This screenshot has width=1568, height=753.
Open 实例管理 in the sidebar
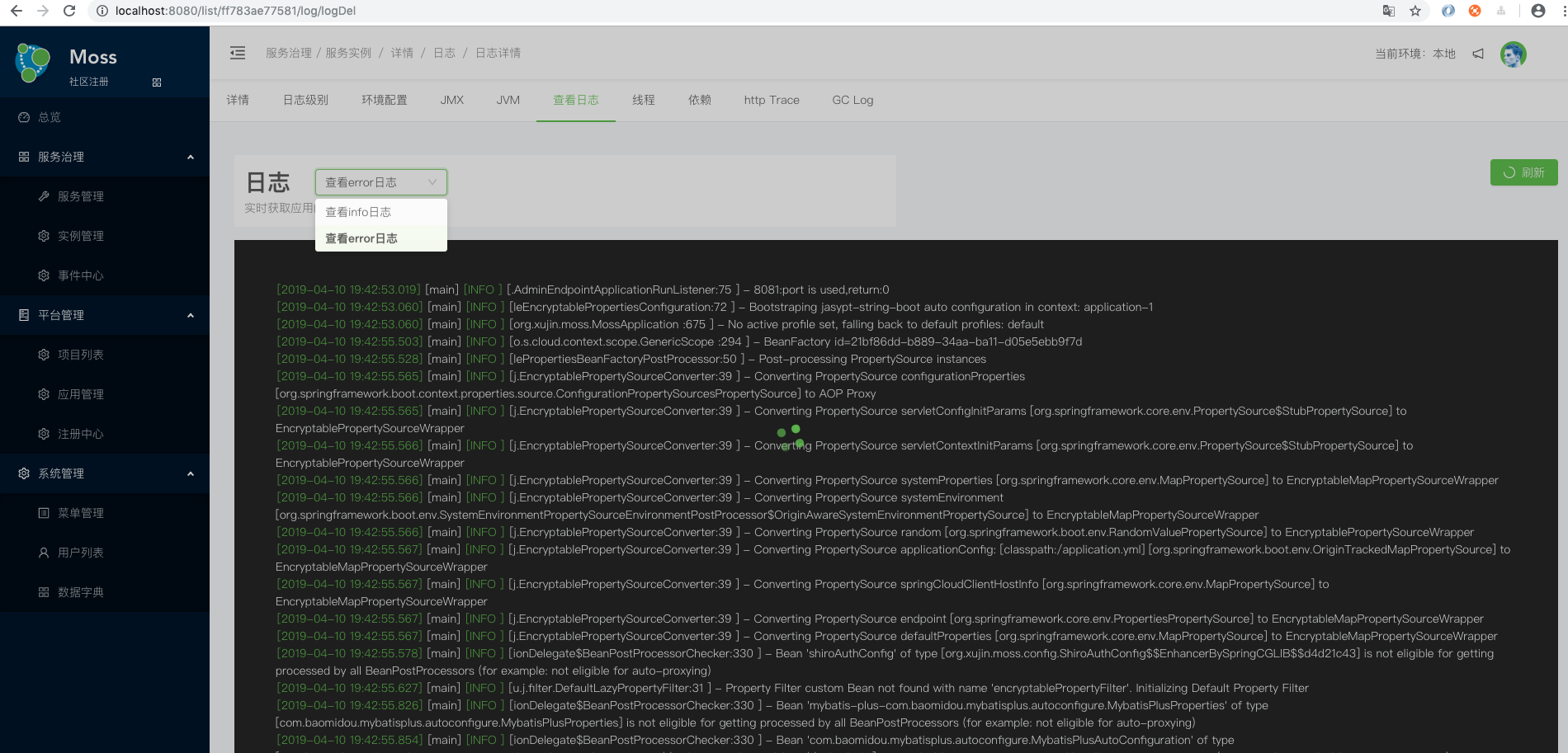coord(81,236)
